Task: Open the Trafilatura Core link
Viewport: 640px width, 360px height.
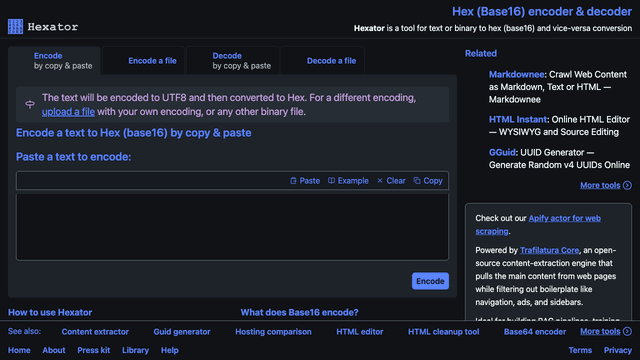Action: click(549, 250)
